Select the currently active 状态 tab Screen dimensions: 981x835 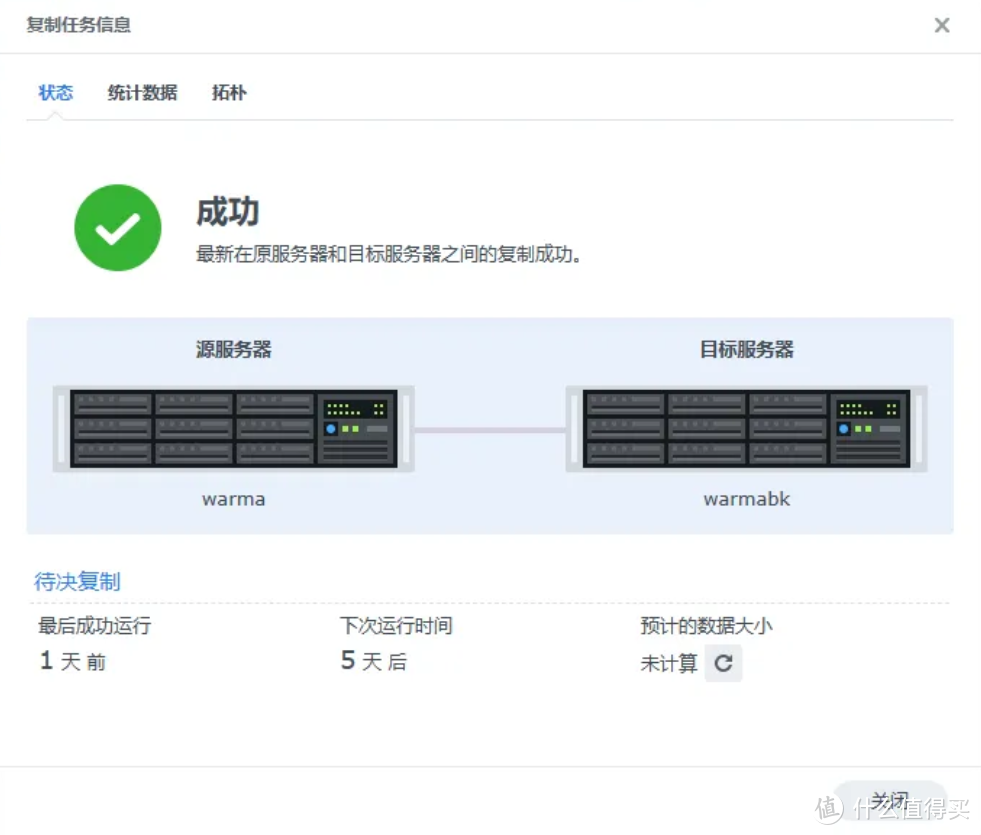[x=55, y=93]
